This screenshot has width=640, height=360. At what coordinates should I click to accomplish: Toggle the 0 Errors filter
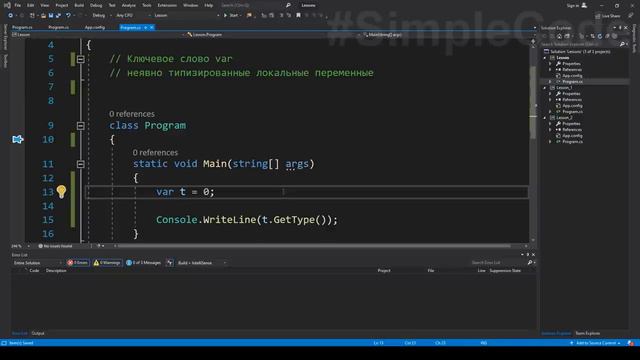point(78,263)
